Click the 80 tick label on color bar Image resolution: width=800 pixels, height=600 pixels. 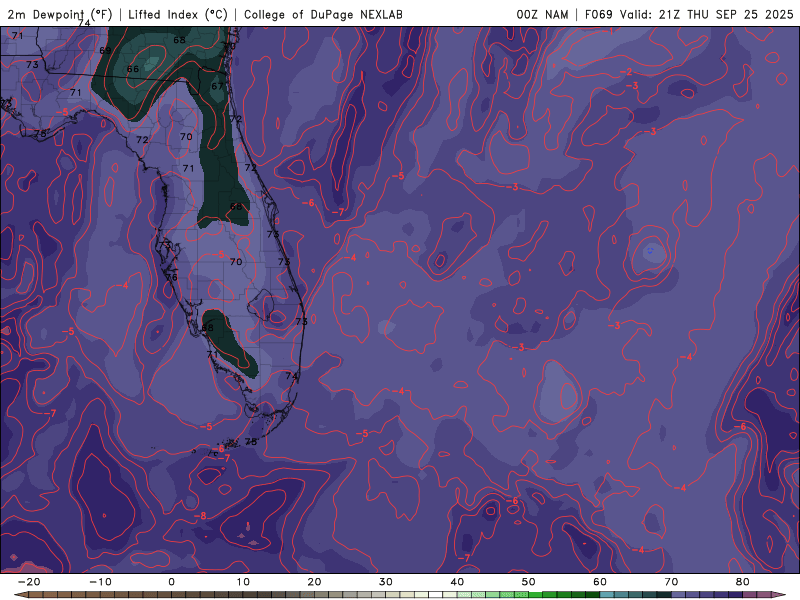[x=743, y=581]
